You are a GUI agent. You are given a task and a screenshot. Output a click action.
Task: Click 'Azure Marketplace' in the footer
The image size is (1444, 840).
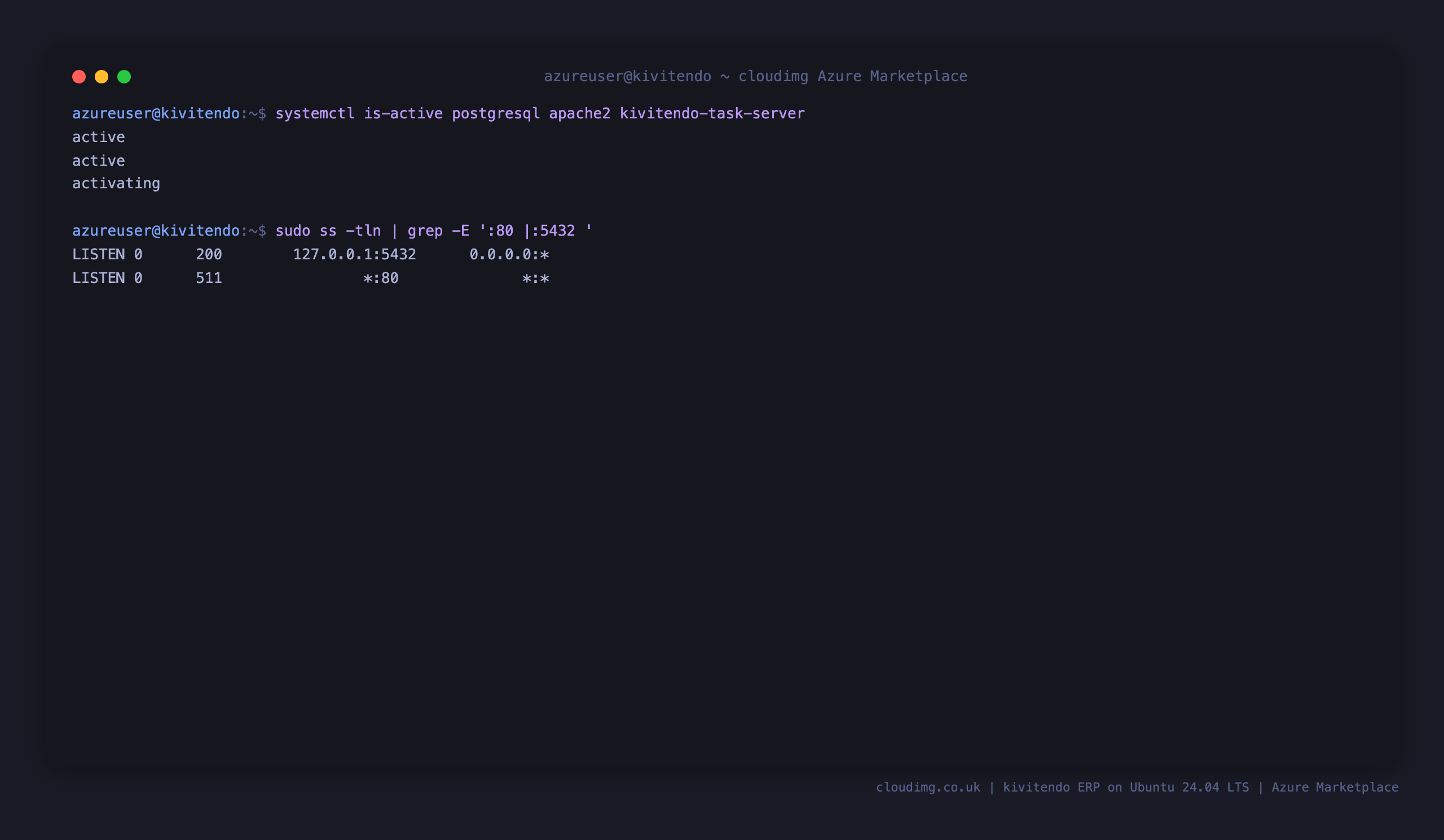(1335, 788)
